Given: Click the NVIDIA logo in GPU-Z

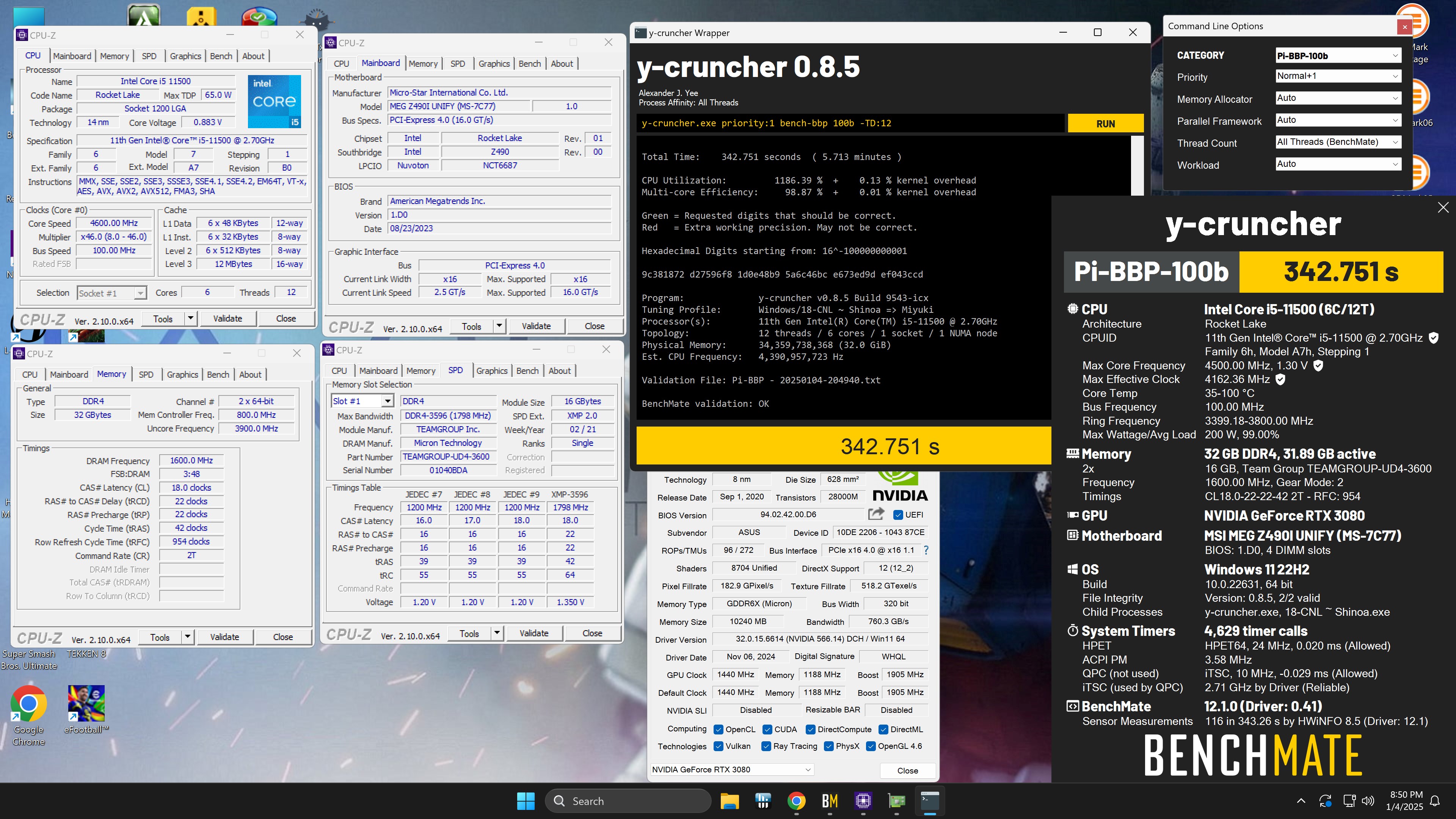Looking at the screenshot, I should (900, 487).
